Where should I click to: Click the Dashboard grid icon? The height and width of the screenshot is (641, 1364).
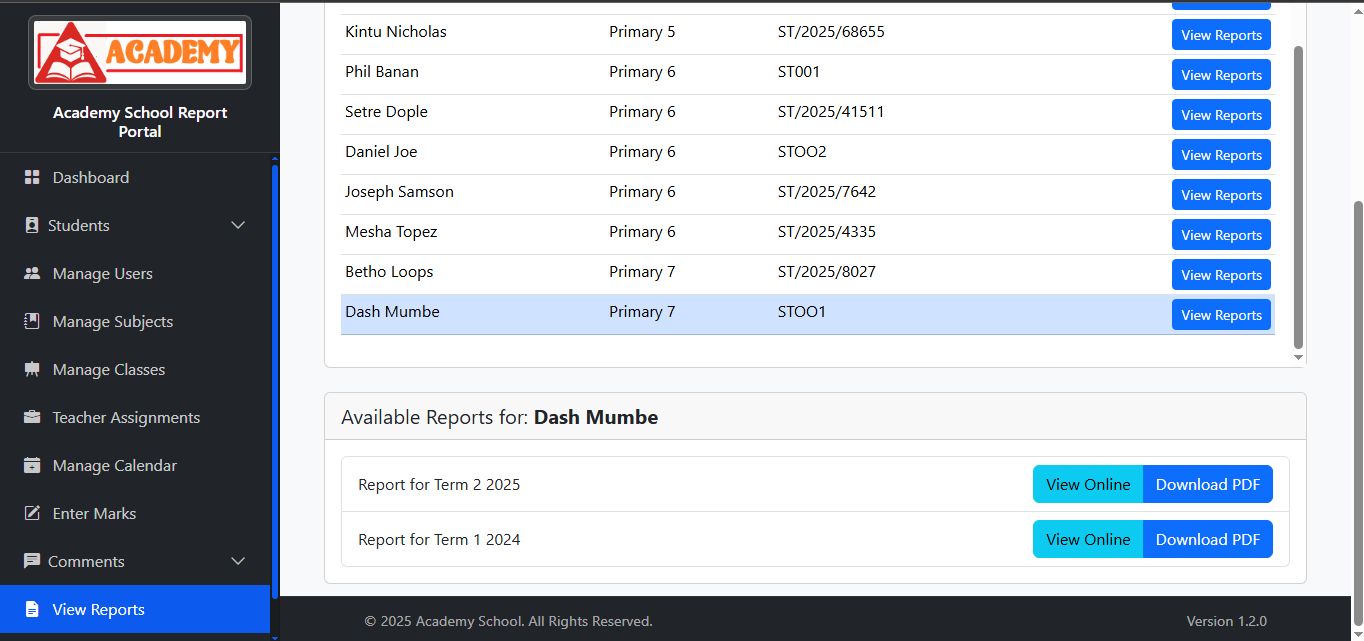[32, 177]
